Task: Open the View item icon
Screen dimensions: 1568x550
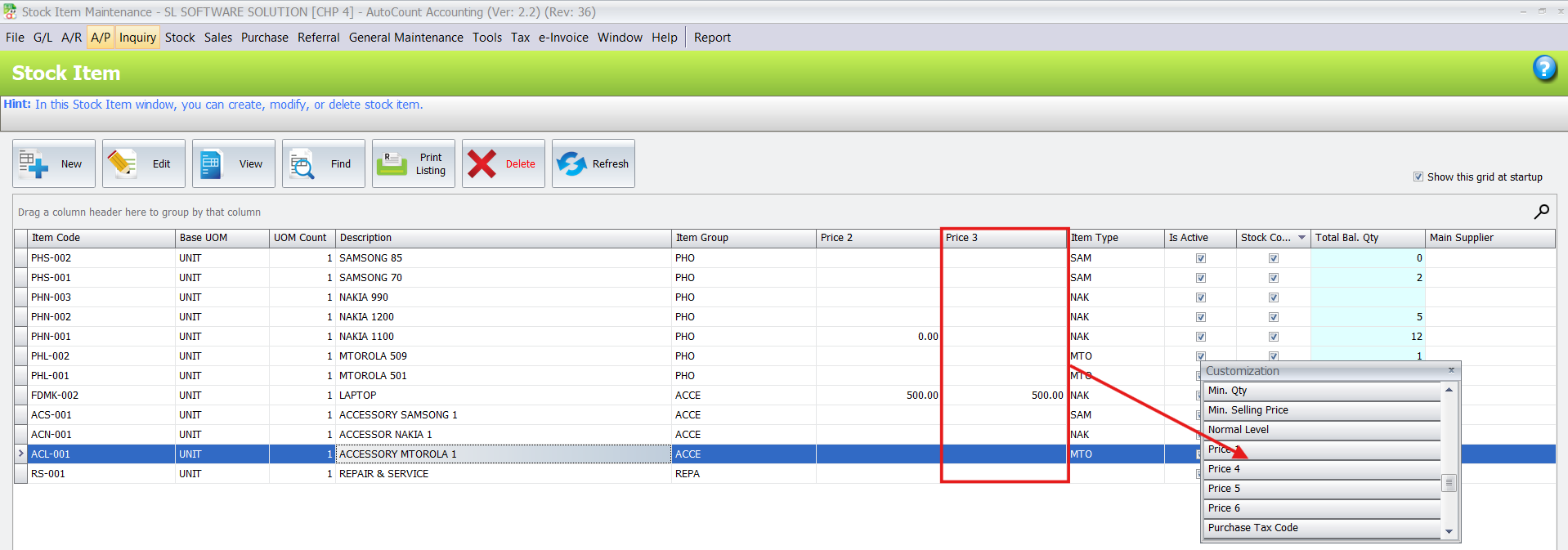Action: [x=212, y=163]
